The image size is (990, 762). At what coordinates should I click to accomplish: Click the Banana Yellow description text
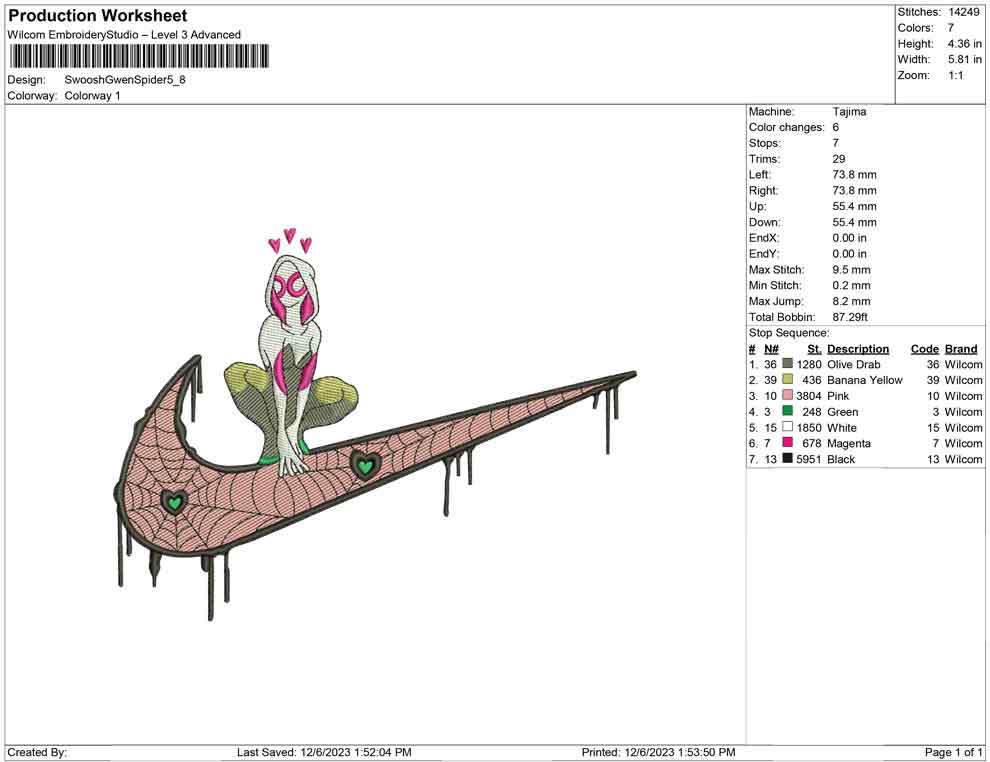(x=864, y=380)
